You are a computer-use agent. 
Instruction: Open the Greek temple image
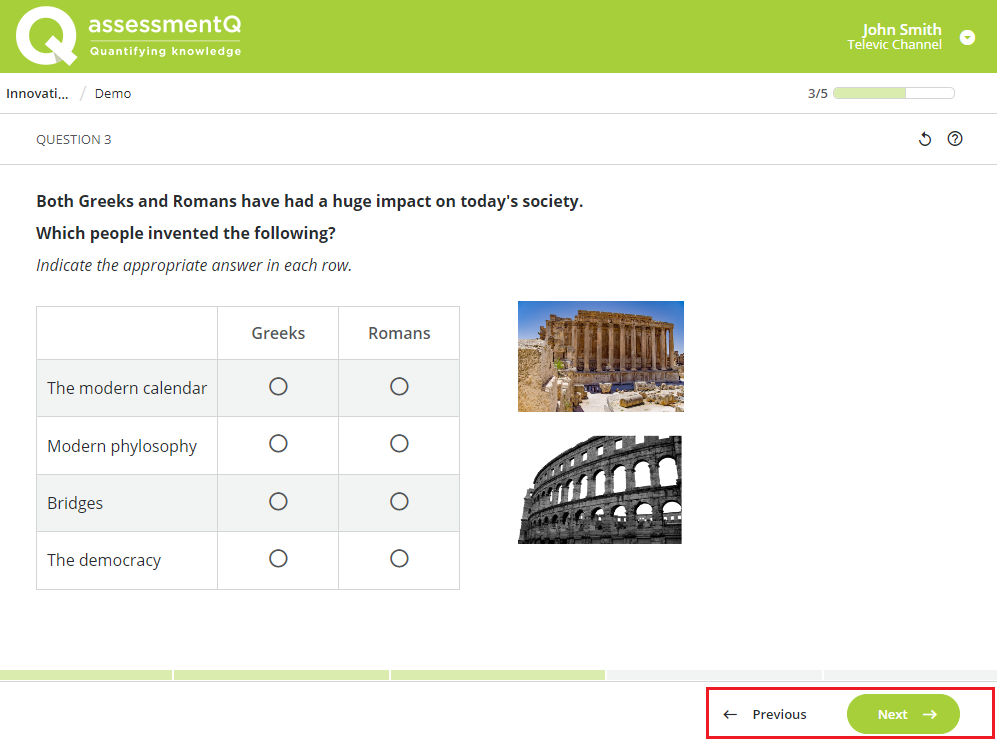pyautogui.click(x=600, y=356)
